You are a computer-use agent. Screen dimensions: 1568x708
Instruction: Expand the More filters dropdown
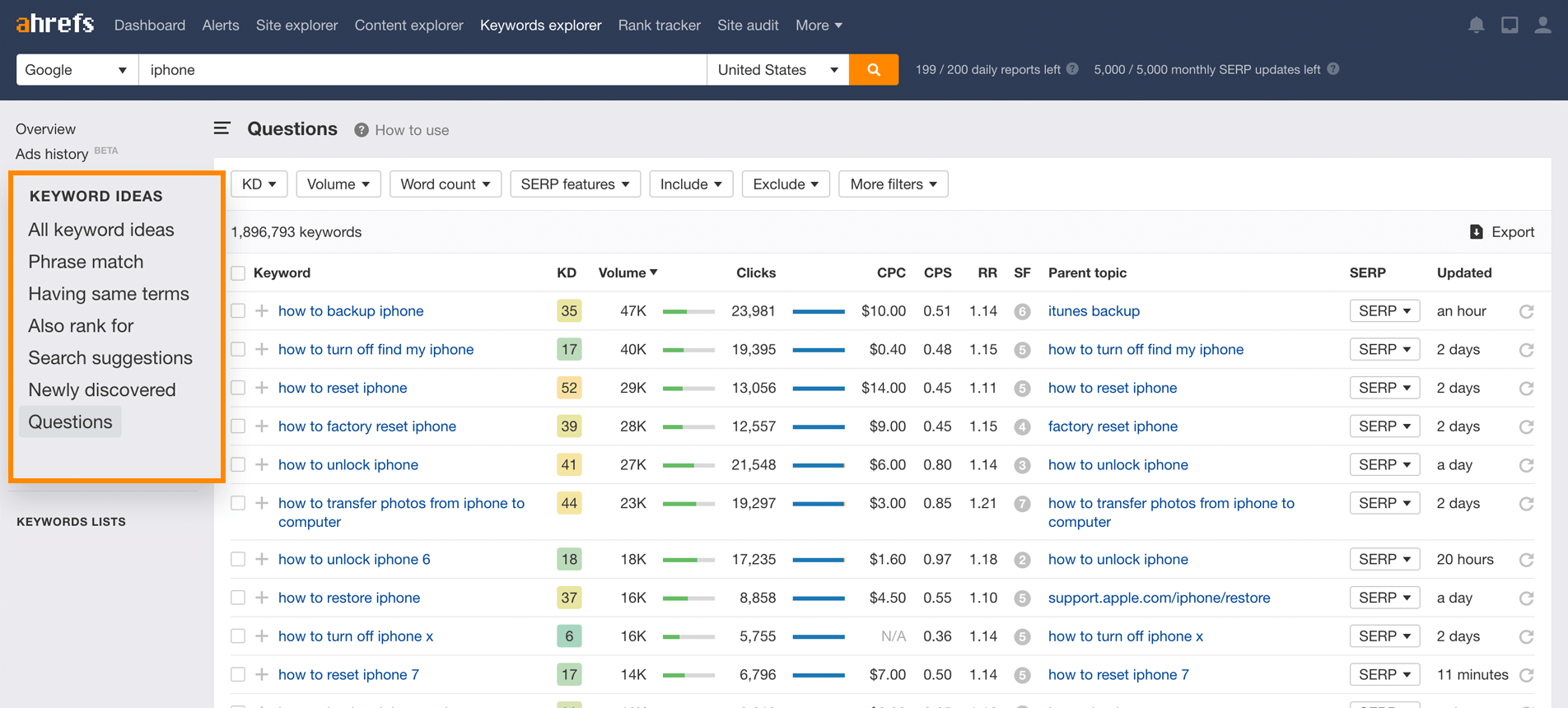coord(894,184)
